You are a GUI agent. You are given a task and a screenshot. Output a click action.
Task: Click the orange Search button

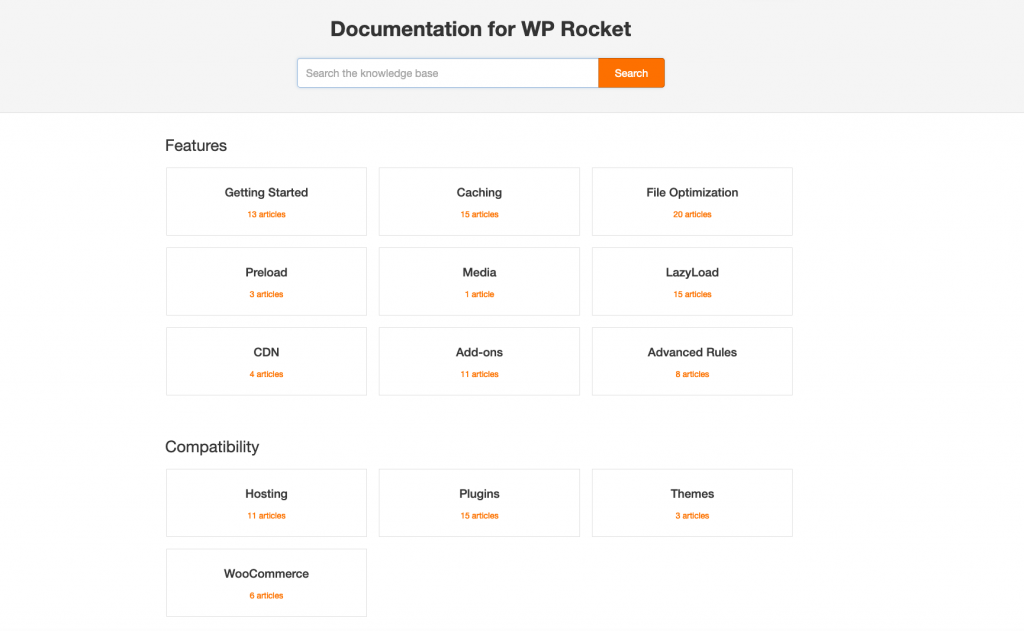(x=631, y=72)
